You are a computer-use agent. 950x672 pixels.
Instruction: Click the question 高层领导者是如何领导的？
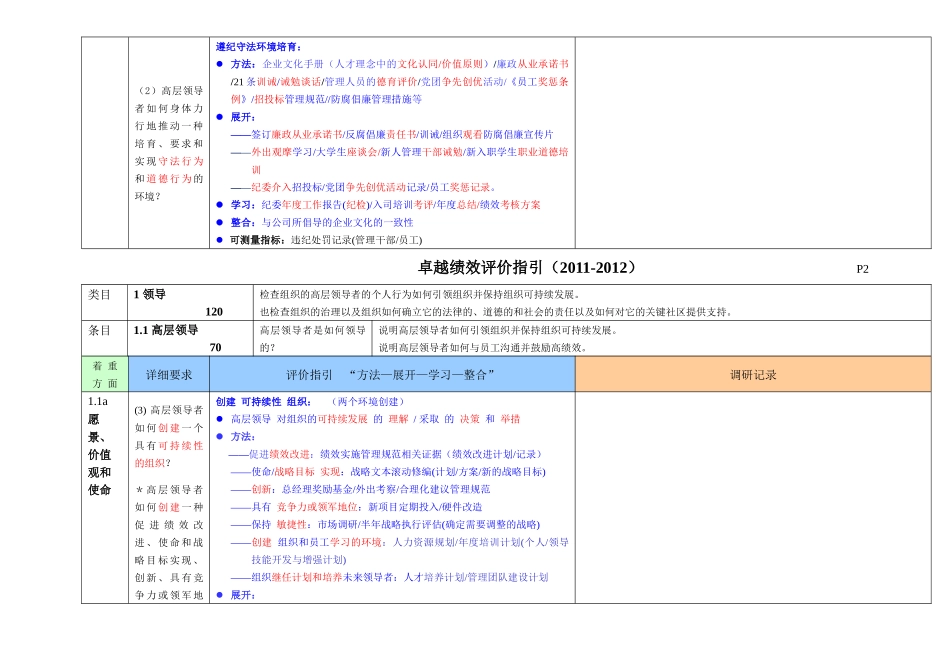coord(313,339)
